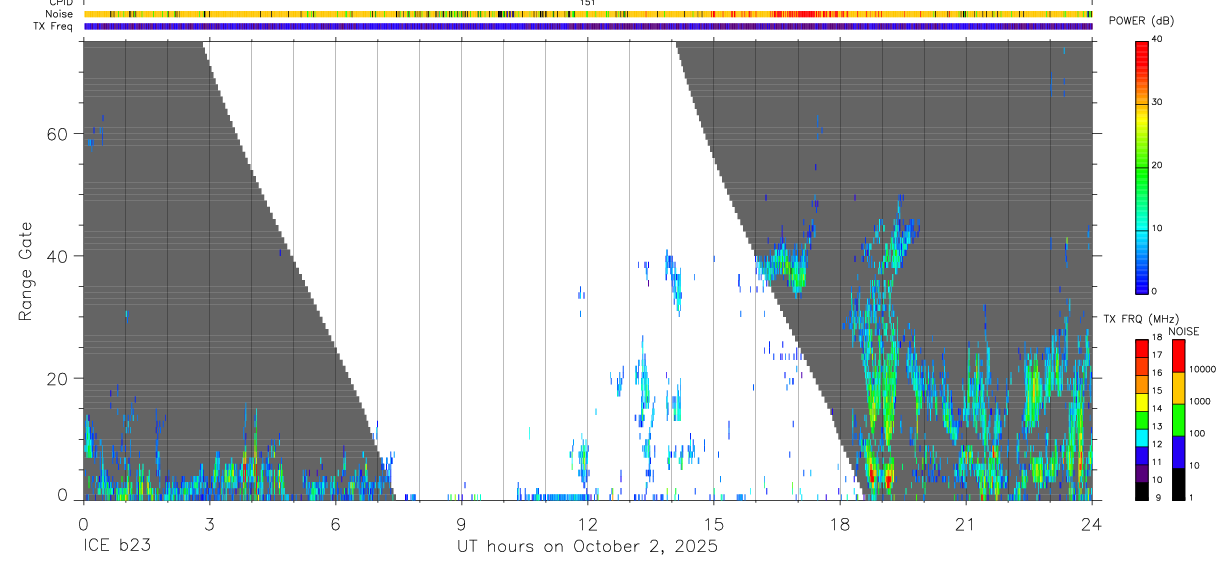Image resolution: width=1228 pixels, height=567 pixels.
Task: Click UT hours axis tick 24
Action: [x=1091, y=524]
